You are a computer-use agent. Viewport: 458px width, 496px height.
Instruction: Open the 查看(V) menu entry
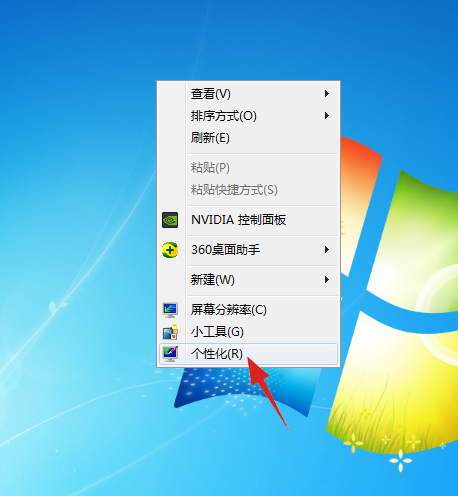point(248,94)
